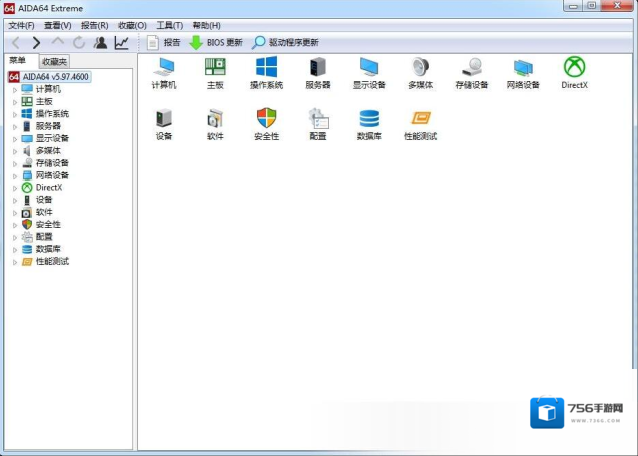Click the 驱动程序更新 toolbar button
The image size is (638, 456).
pyautogui.click(x=285, y=43)
